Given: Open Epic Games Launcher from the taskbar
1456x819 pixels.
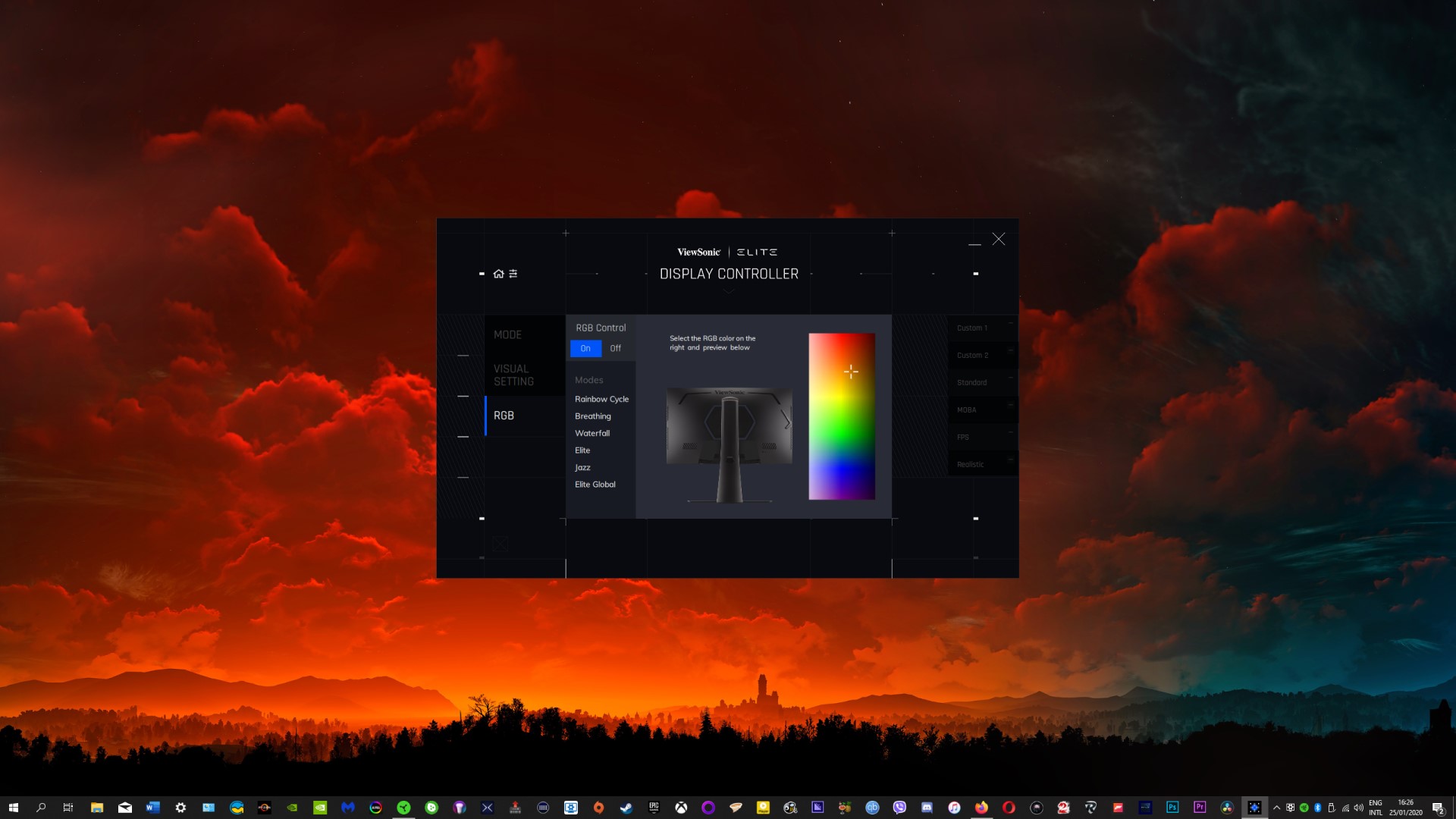Looking at the screenshot, I should (653, 808).
